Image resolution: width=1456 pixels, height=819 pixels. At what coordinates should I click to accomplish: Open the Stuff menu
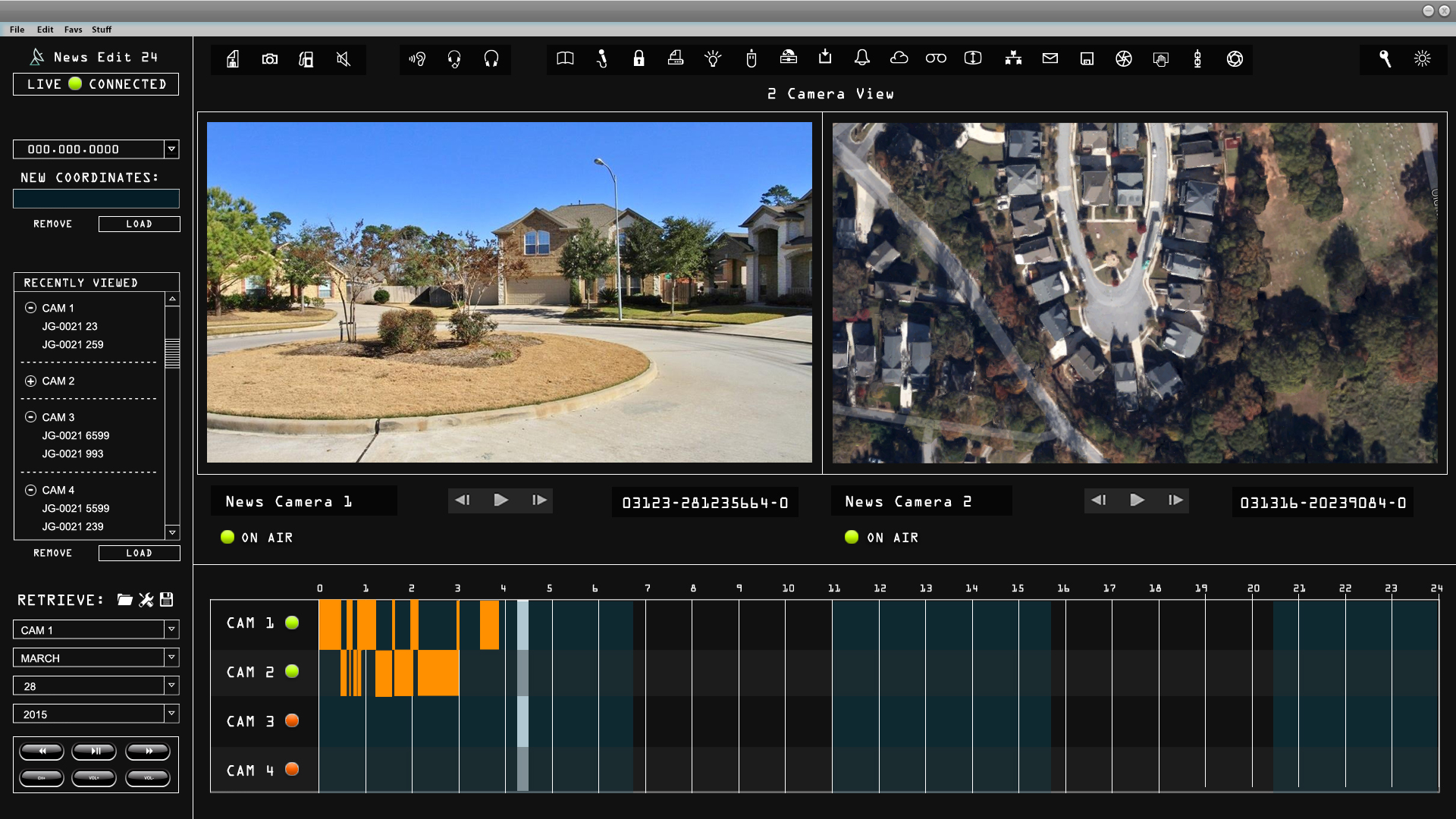pos(102,30)
